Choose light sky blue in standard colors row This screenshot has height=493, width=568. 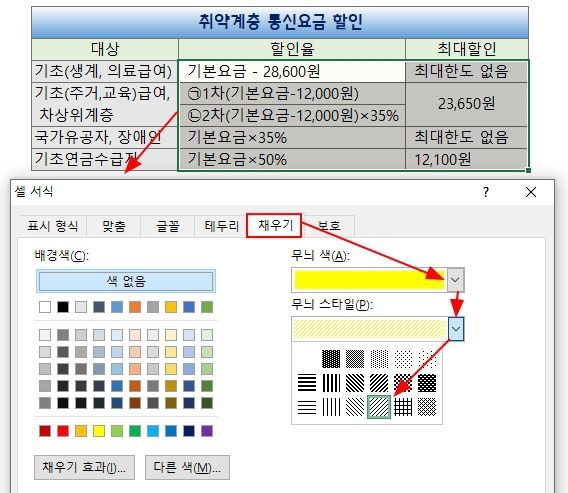pos(153,431)
